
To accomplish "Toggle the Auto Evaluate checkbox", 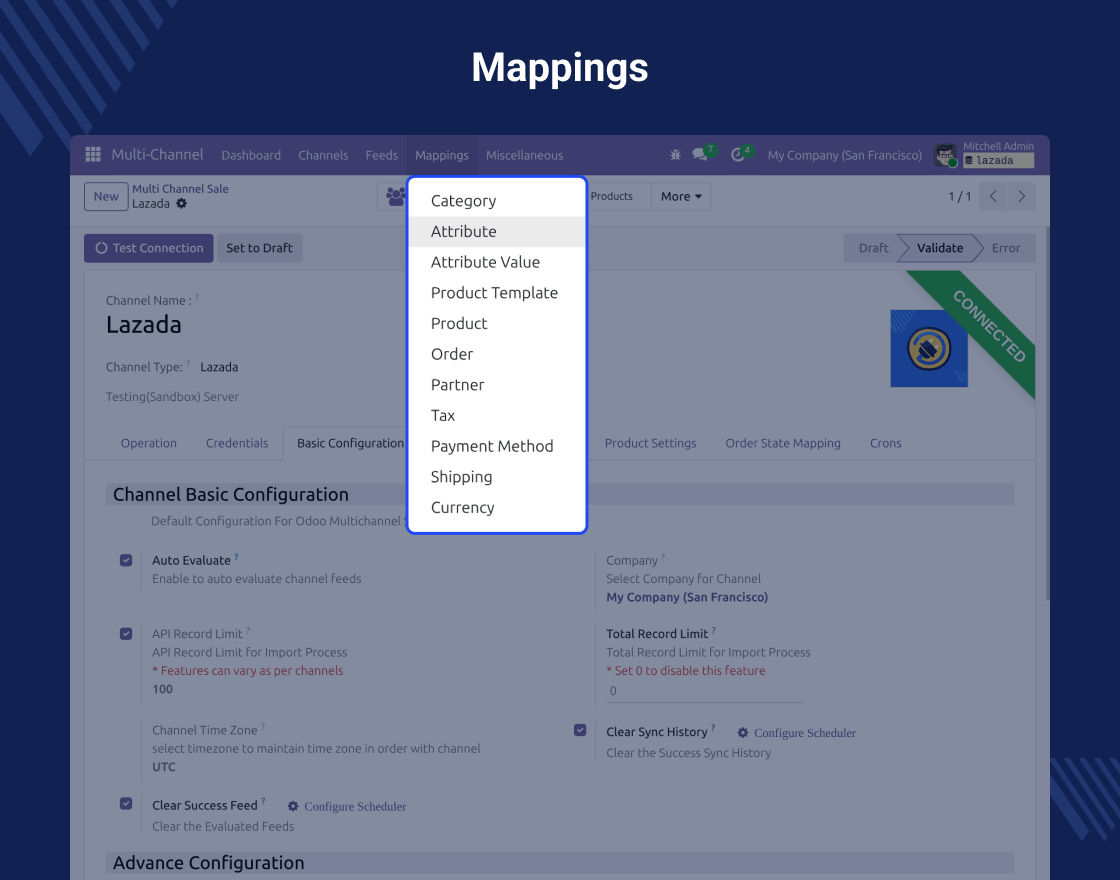I will click(126, 561).
